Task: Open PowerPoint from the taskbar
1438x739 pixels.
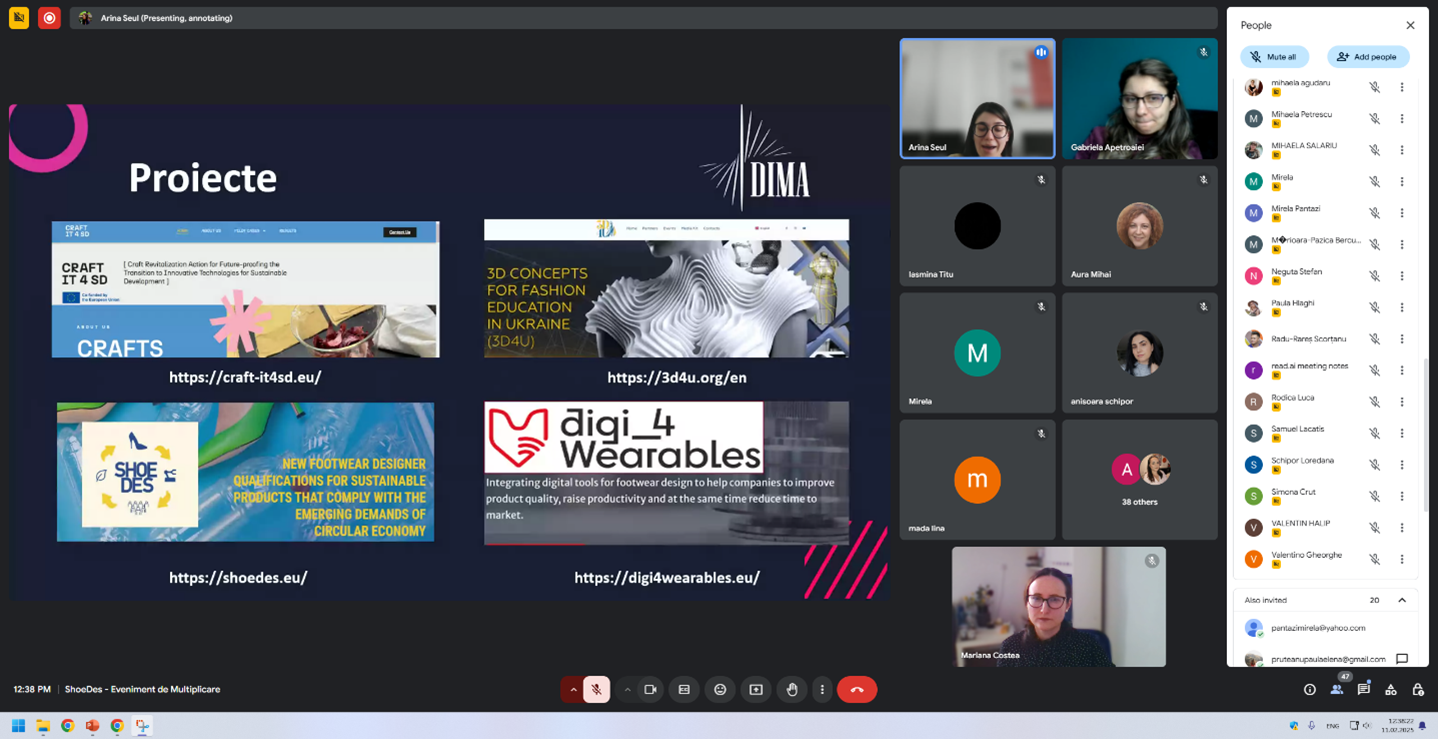Action: pyautogui.click(x=92, y=726)
